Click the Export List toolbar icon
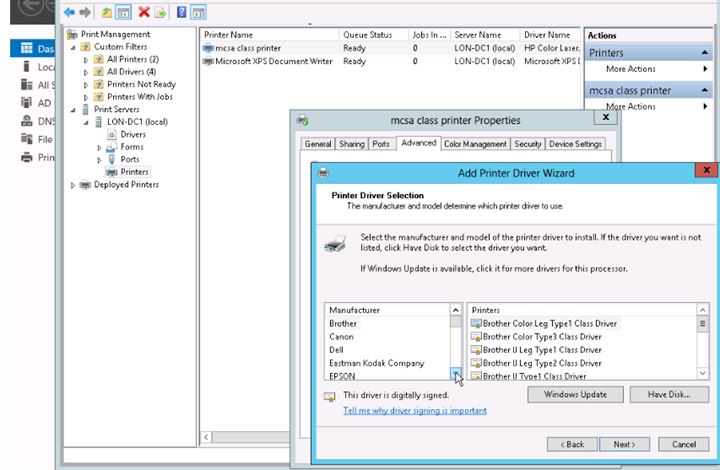The height and width of the screenshot is (470, 720). (x=160, y=12)
